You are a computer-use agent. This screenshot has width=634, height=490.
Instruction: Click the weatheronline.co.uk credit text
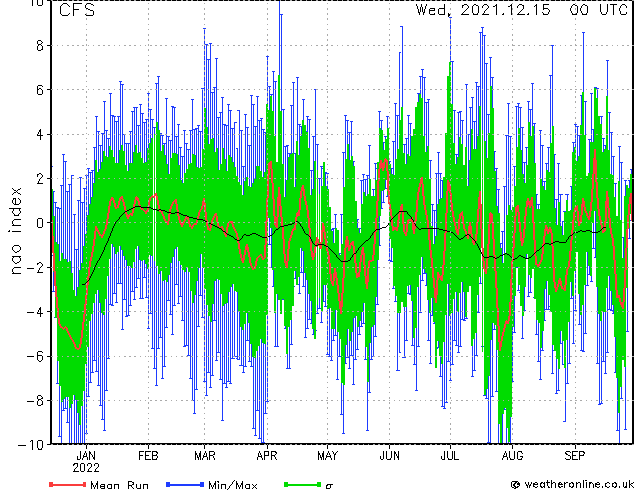(x=578, y=484)
